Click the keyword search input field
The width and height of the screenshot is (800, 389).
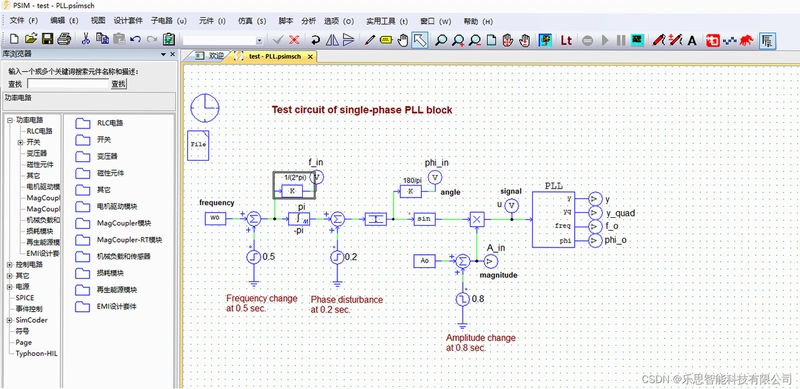pyautogui.click(x=68, y=84)
